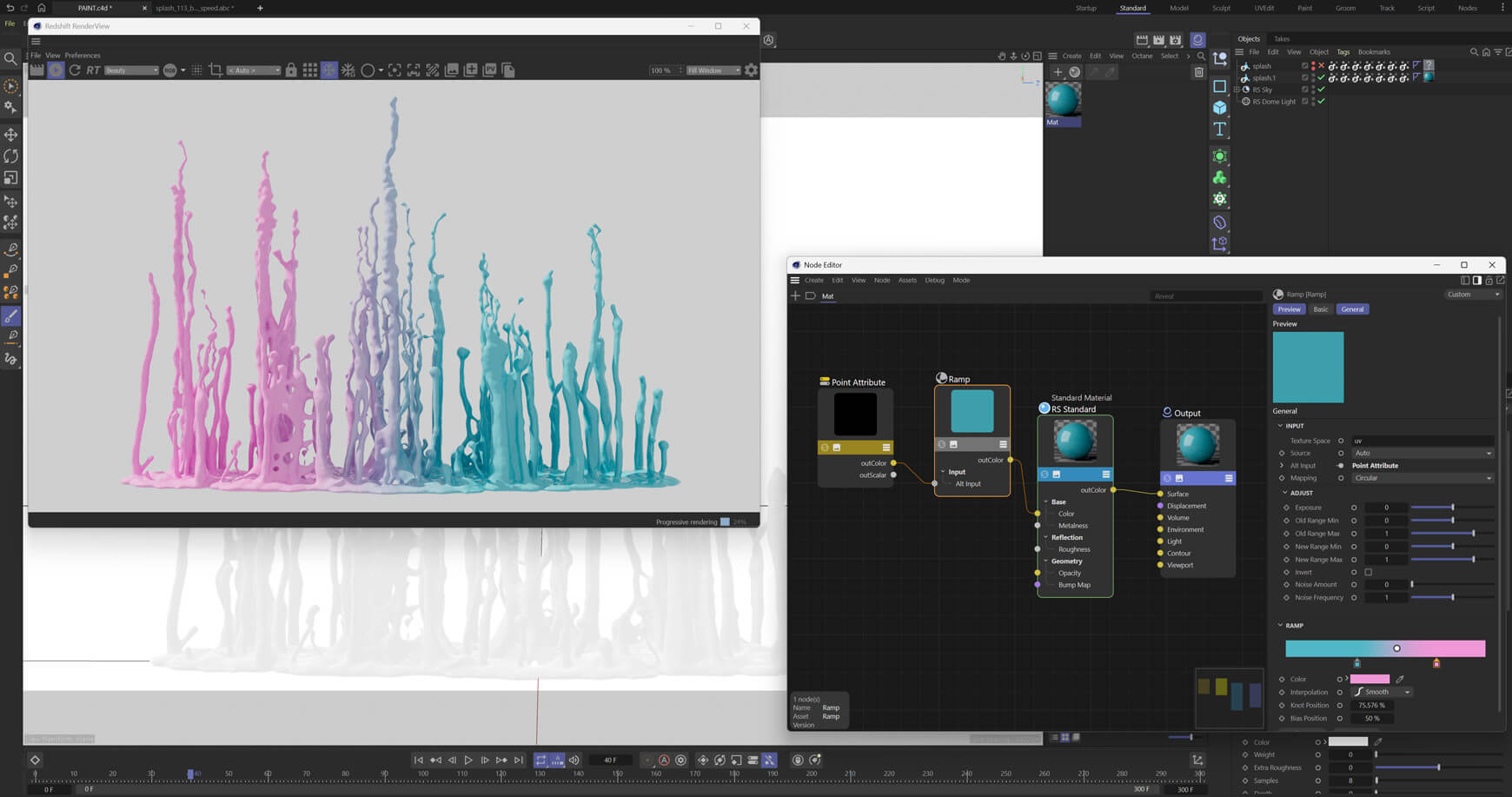1512x797 pixels.
Task: Click the Basic tab in Ramp attributes
Action: (1320, 309)
